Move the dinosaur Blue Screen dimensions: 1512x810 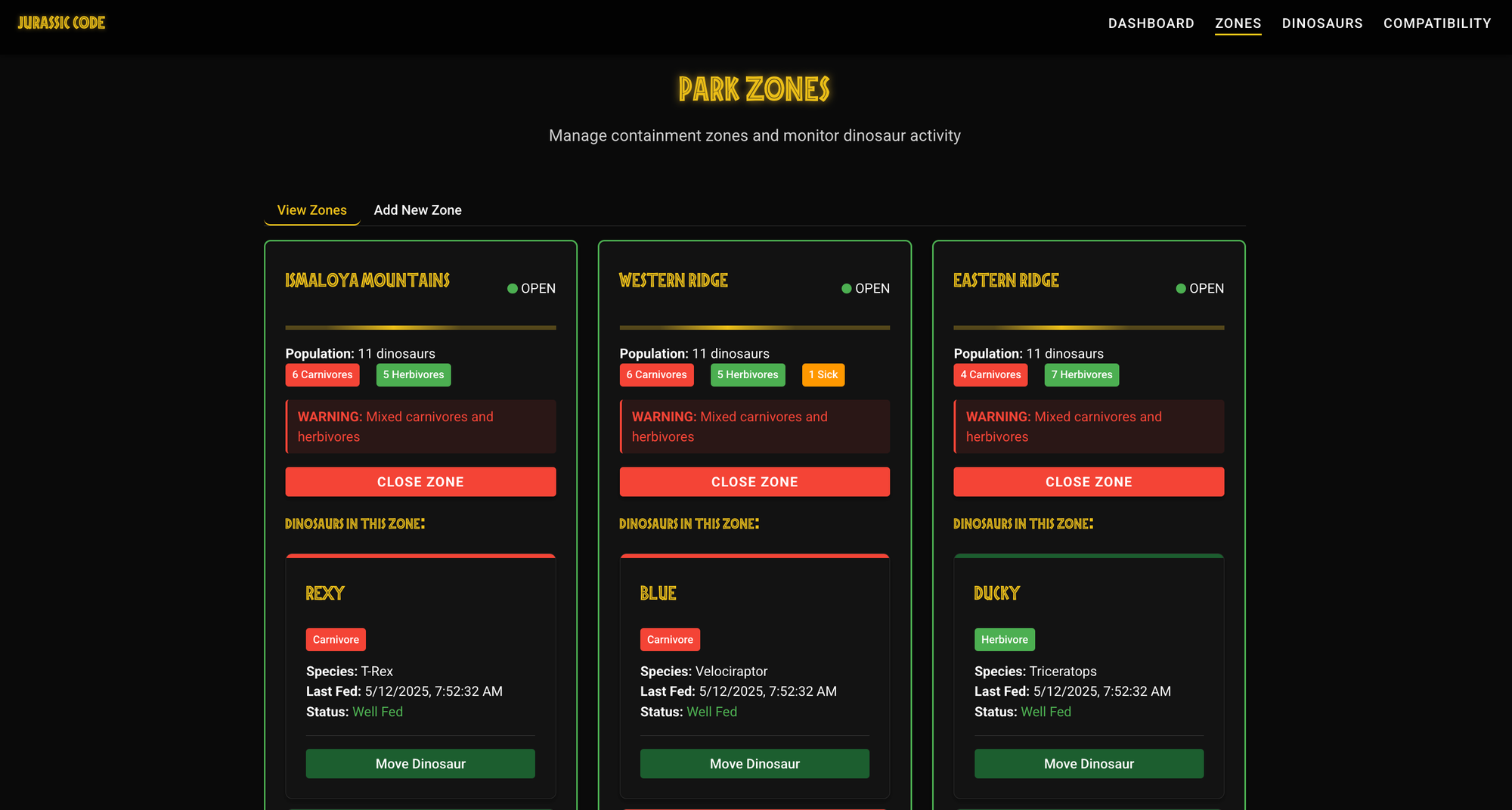[x=754, y=764]
